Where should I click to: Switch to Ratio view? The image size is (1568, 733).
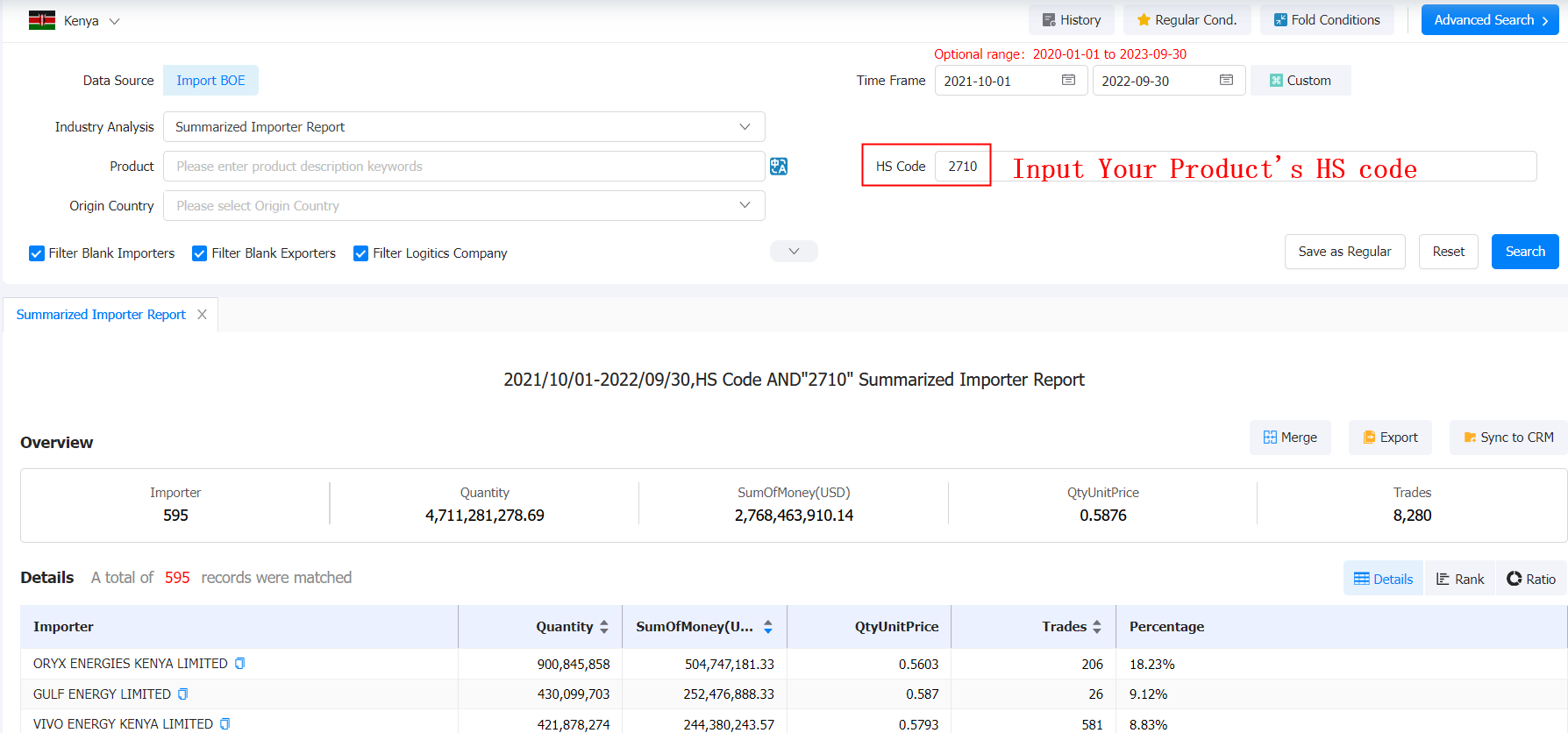[1531, 579]
